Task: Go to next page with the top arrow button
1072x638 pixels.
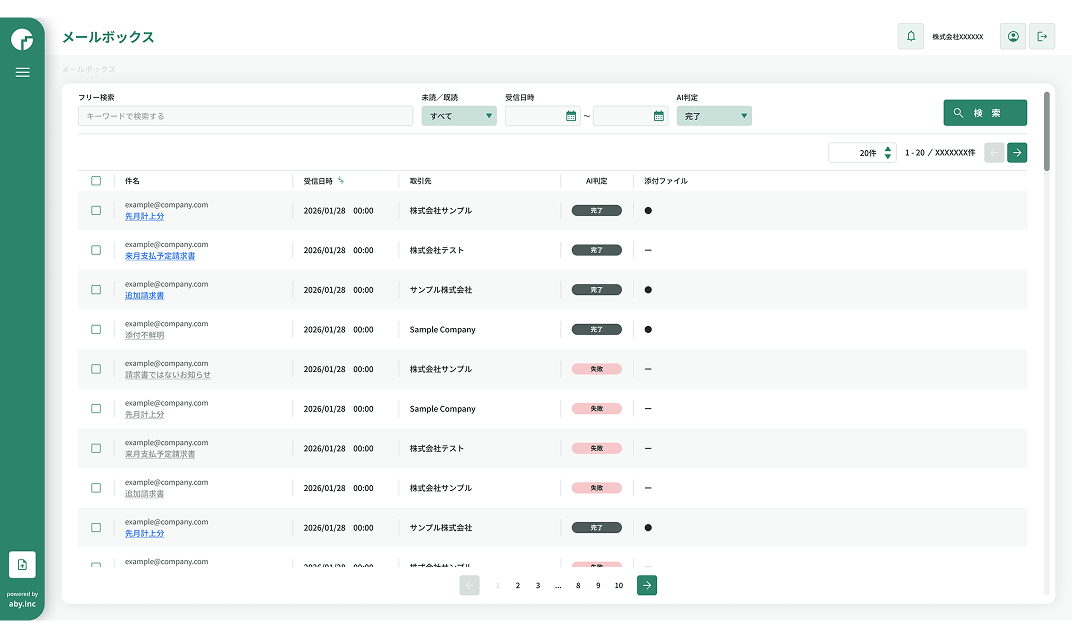Action: click(x=1017, y=152)
